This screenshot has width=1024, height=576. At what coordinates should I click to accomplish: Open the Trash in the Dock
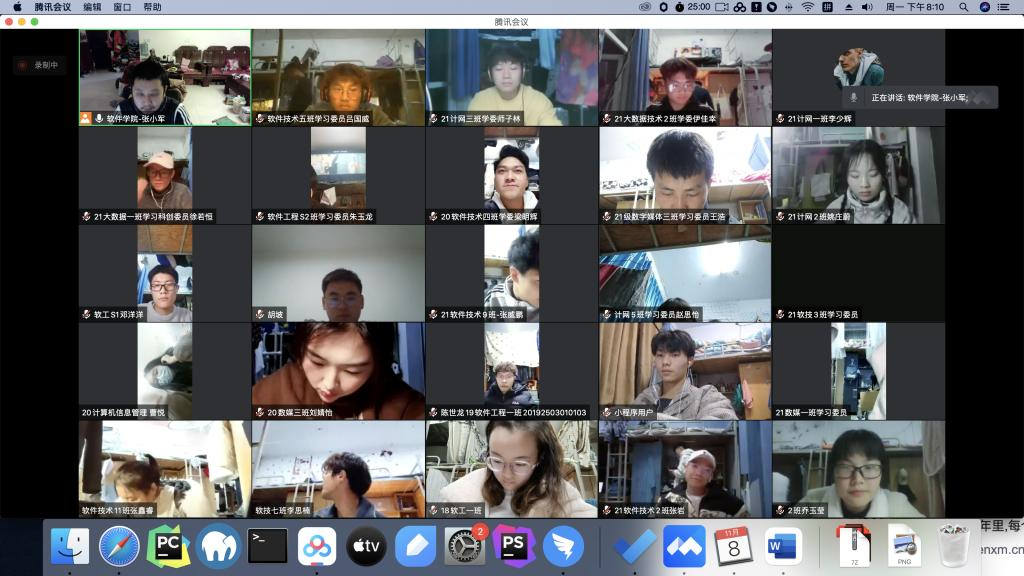tap(953, 546)
